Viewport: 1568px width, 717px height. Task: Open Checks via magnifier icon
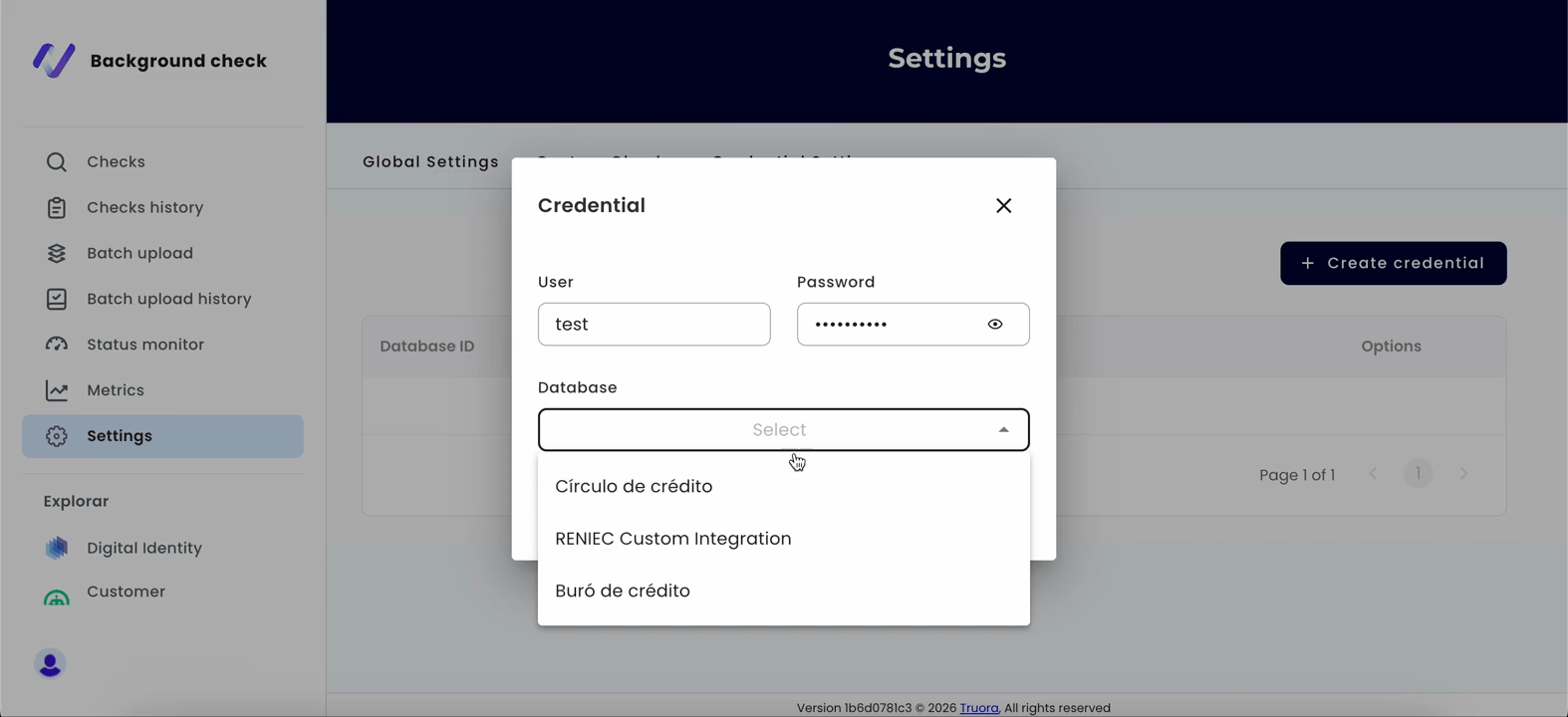pyautogui.click(x=57, y=162)
